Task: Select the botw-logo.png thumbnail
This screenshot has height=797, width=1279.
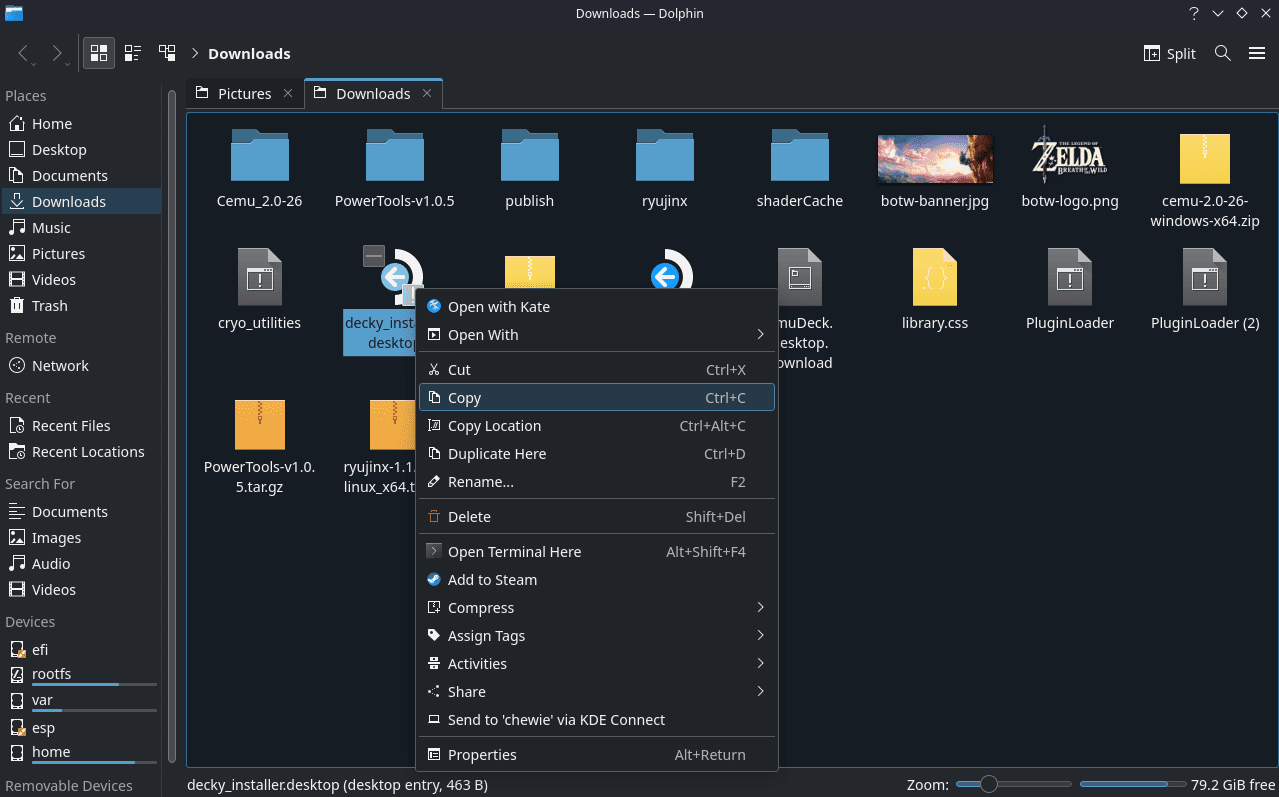Action: [x=1069, y=154]
